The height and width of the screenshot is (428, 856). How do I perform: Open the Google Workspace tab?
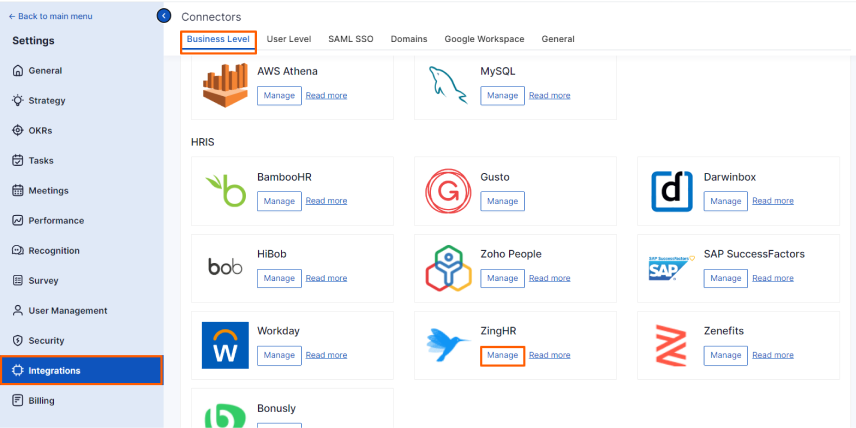pos(484,39)
